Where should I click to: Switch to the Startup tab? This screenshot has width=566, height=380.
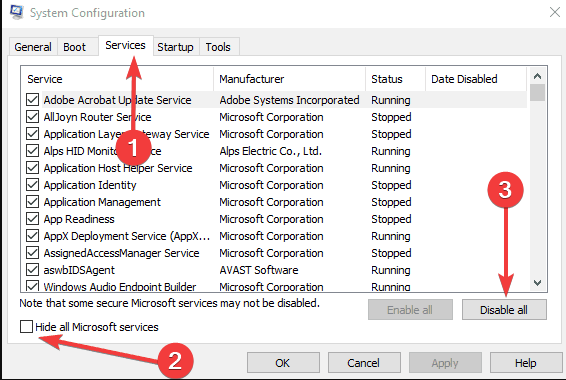tap(175, 47)
